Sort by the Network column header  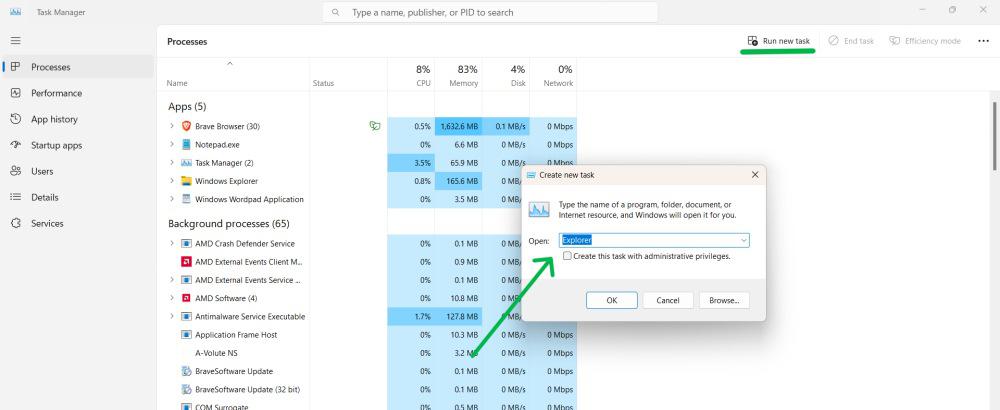(x=553, y=75)
